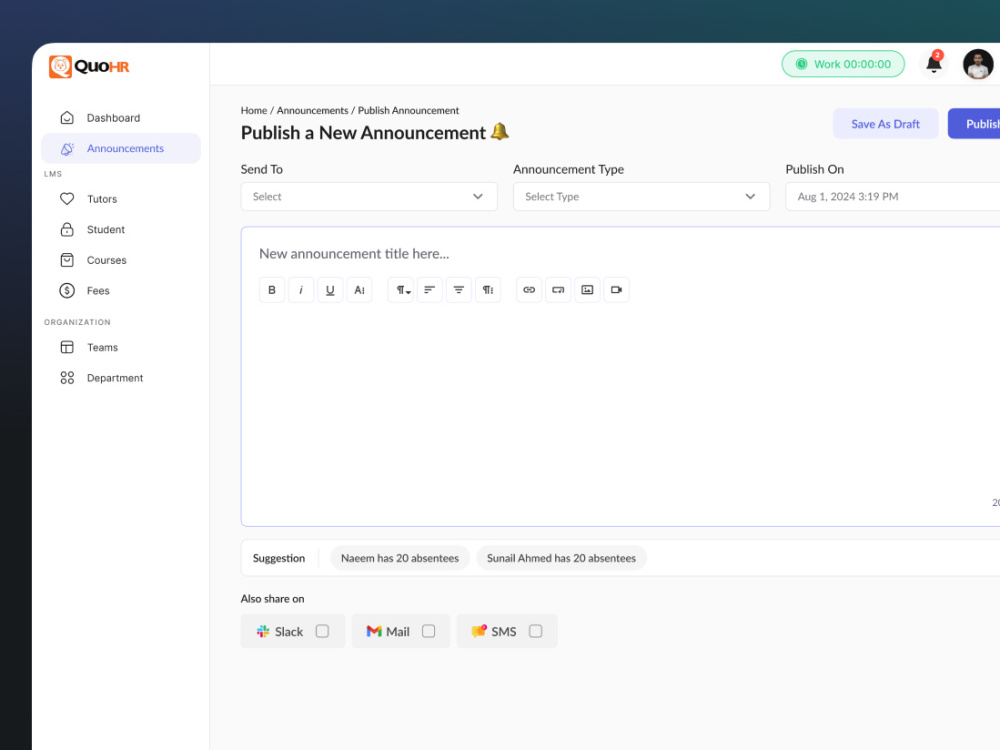
Task: Align text center
Action: [459, 290]
